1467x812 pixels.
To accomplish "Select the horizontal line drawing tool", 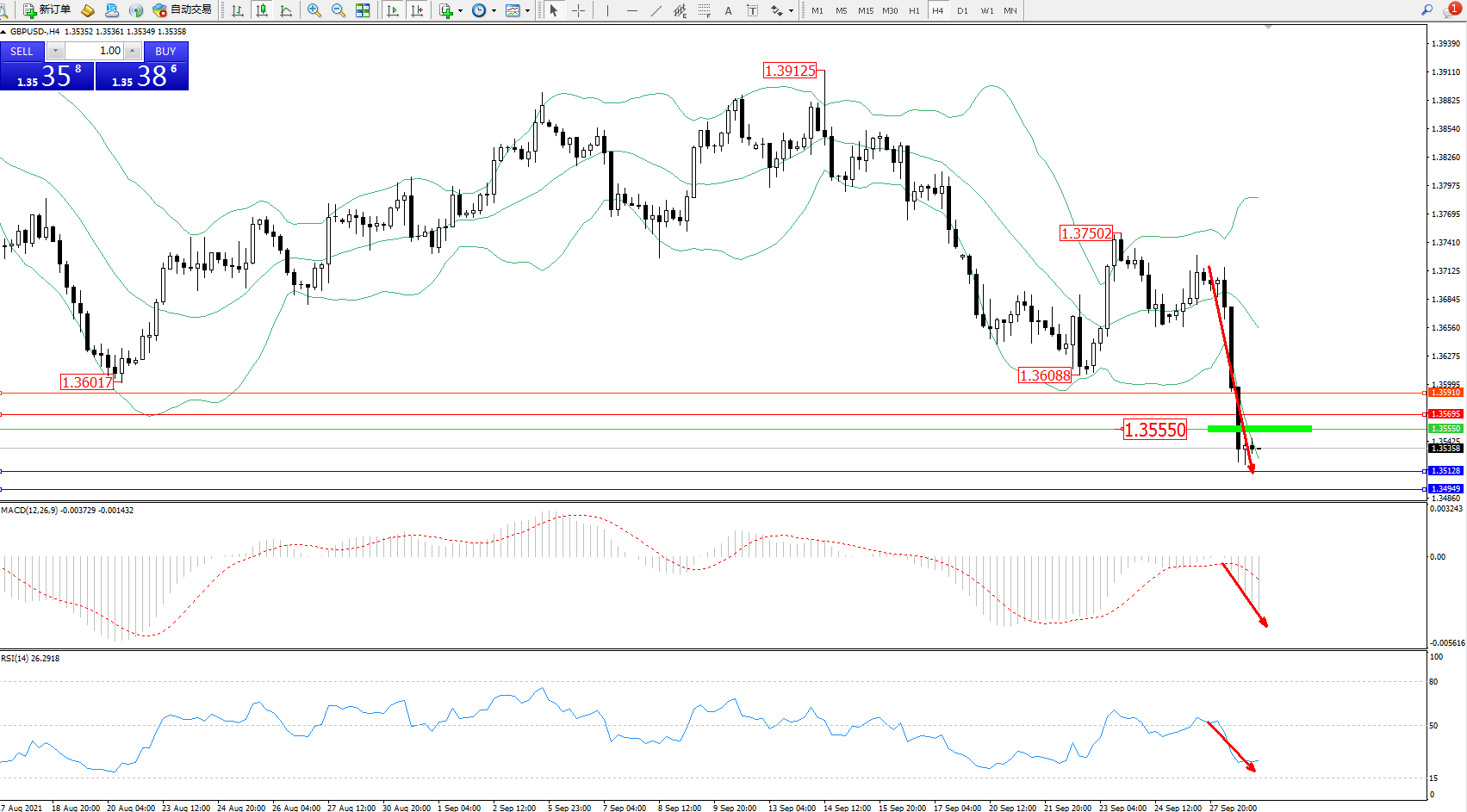I will pos(632,10).
